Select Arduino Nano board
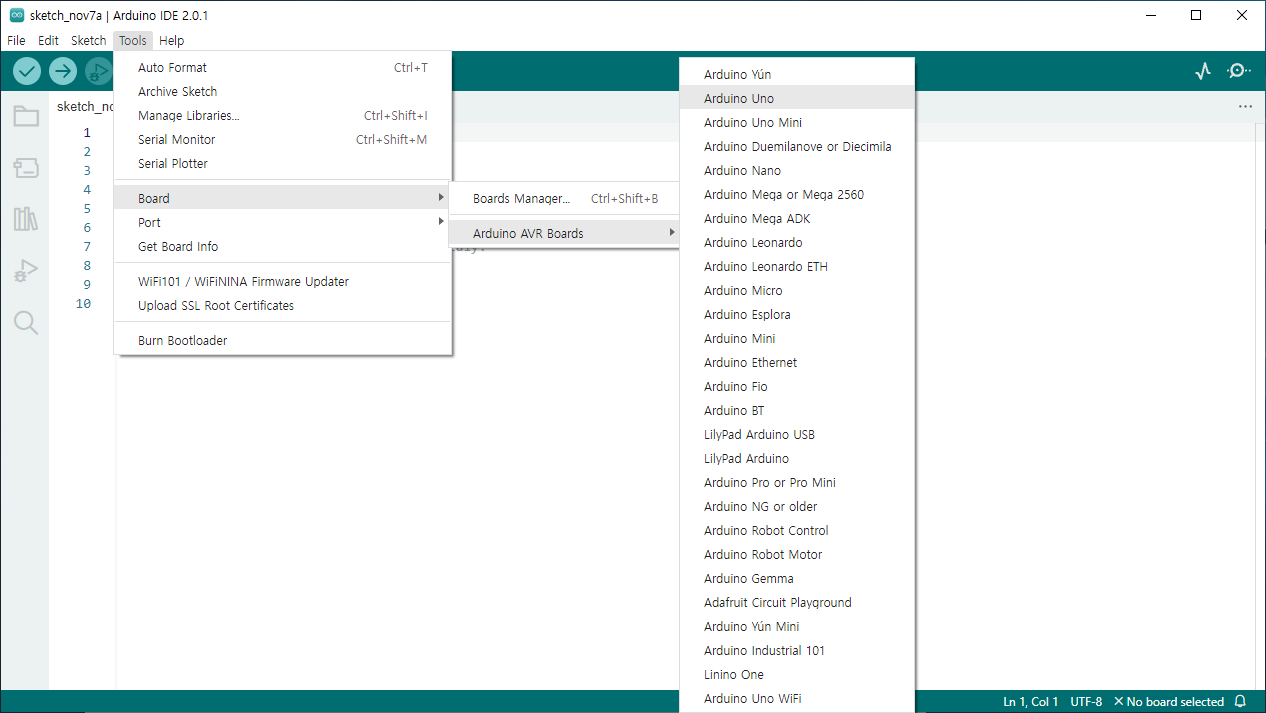Image resolution: width=1266 pixels, height=713 pixels. pos(797,171)
